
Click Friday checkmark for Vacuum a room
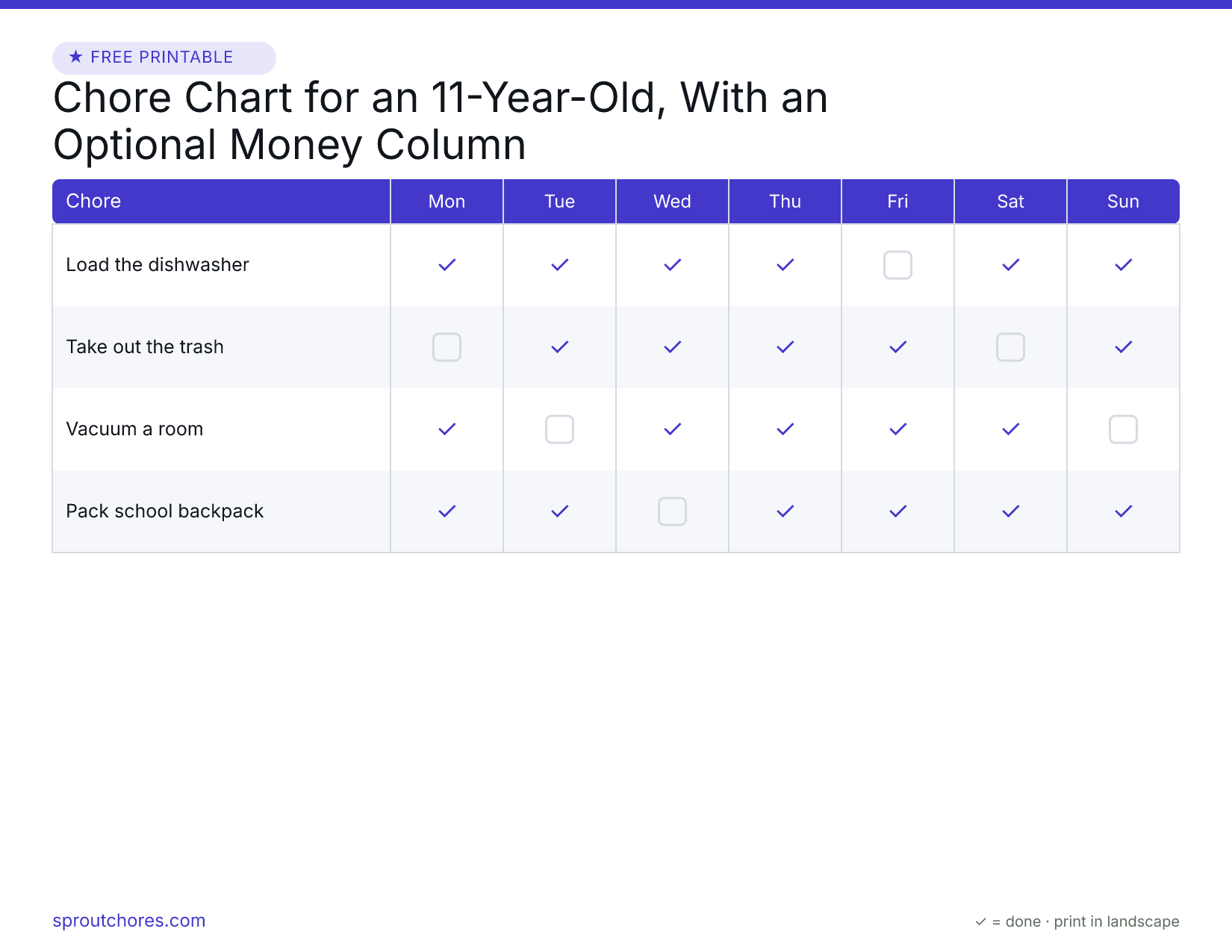[897, 429]
